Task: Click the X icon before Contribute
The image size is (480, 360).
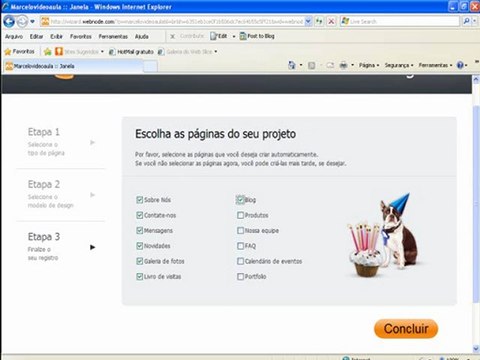Action: coord(173,36)
